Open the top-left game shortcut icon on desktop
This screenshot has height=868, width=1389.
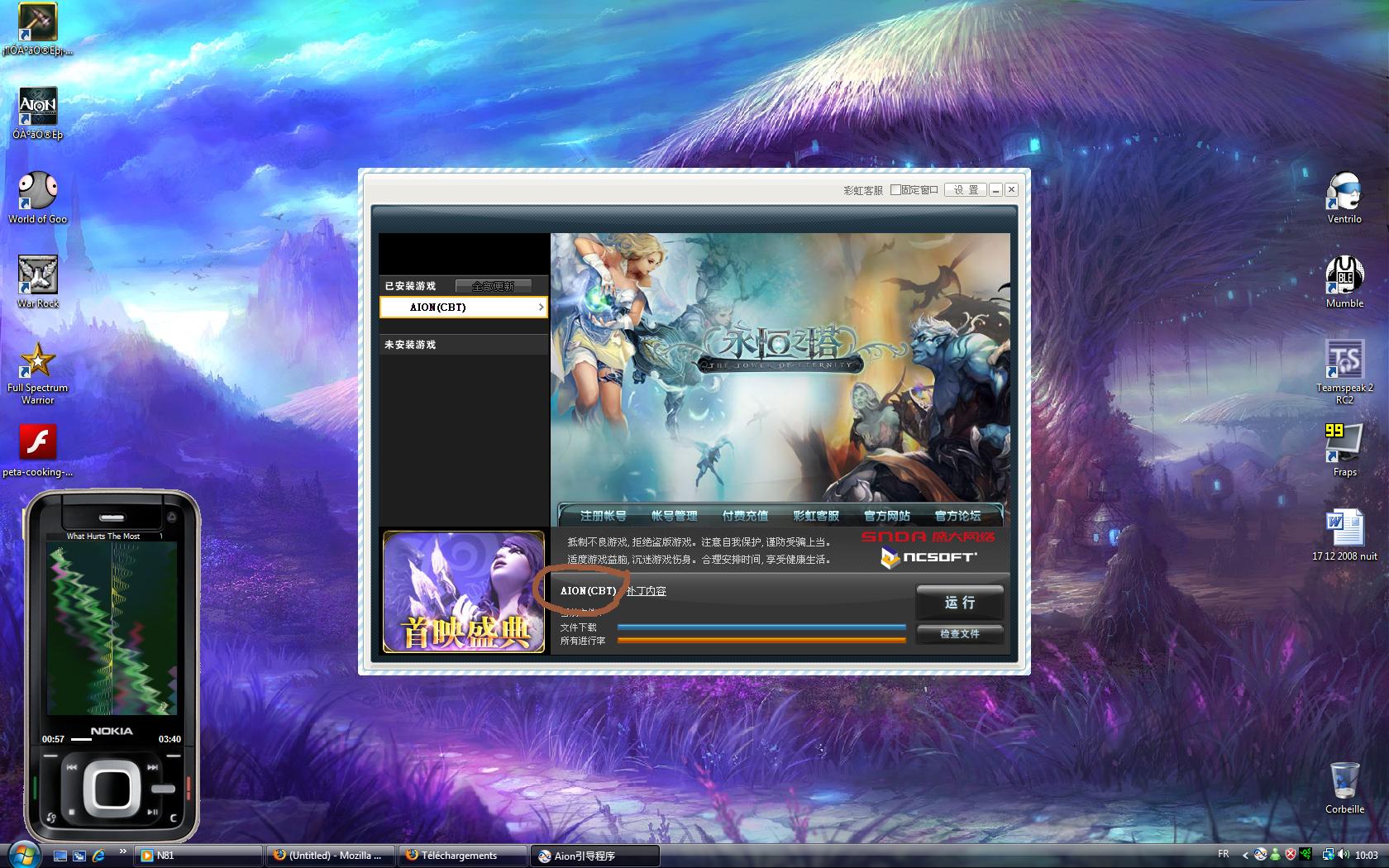[37, 28]
